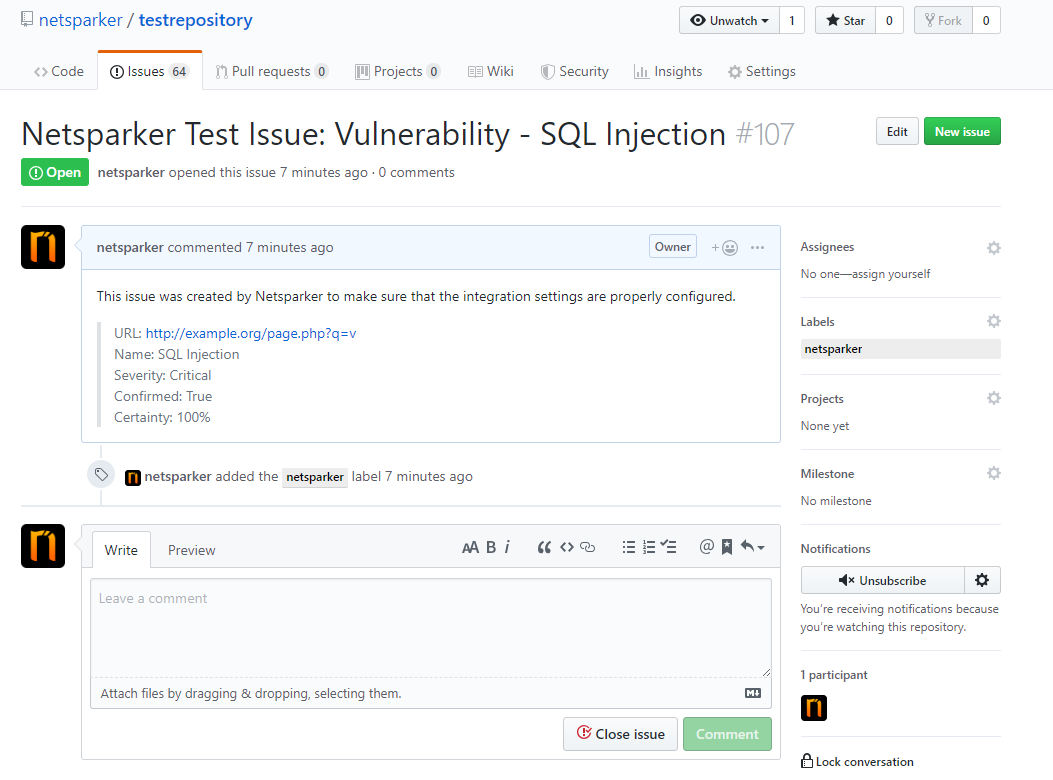Switch to the Preview tab
This screenshot has width=1053, height=780.
[x=191, y=549]
